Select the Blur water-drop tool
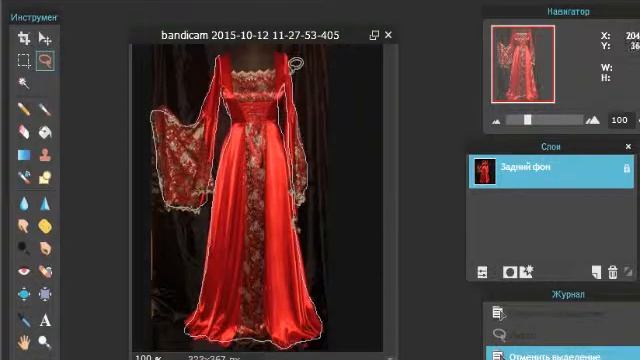The width and height of the screenshot is (640, 360). pyautogui.click(x=24, y=203)
